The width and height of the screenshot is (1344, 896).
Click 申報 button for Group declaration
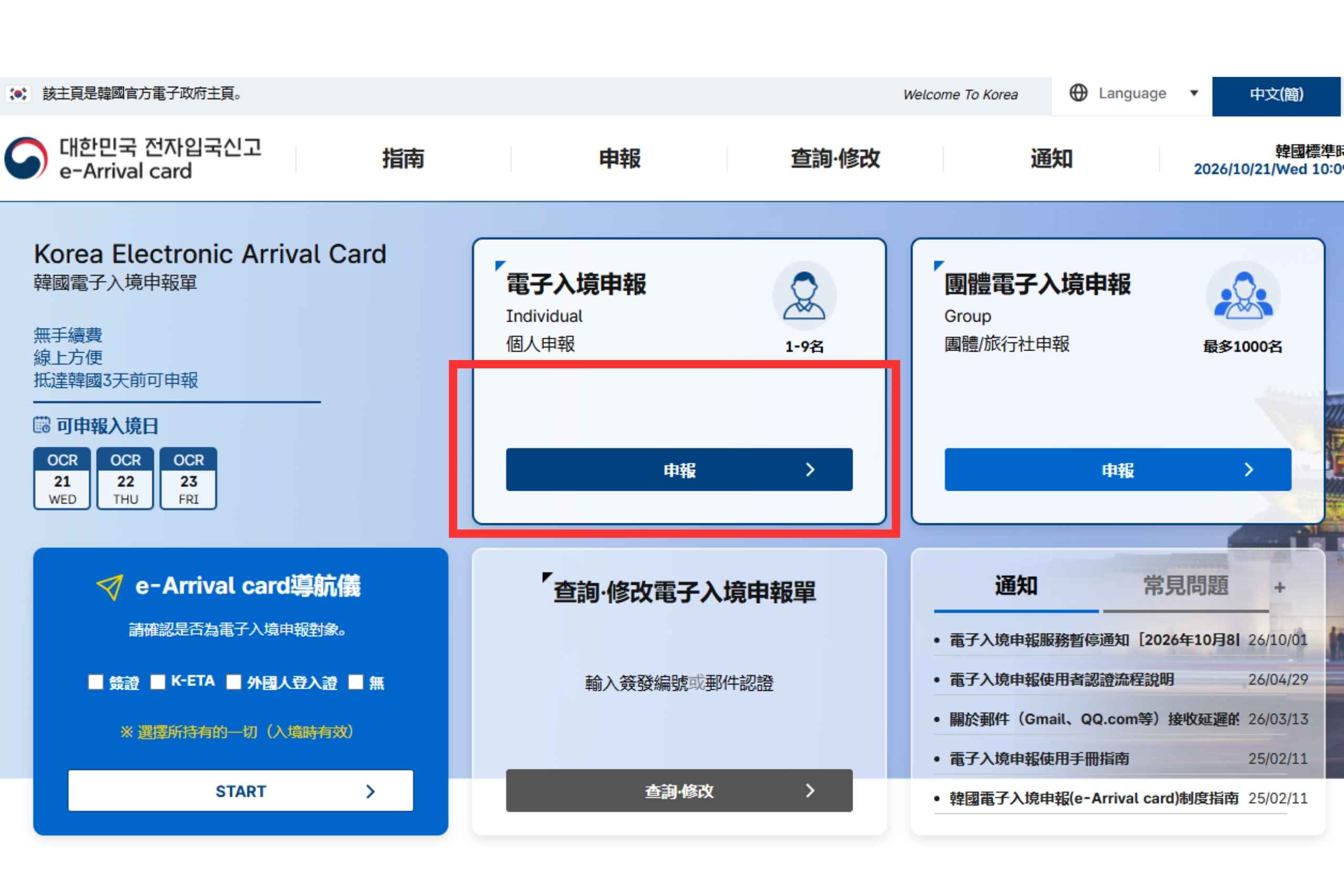(1118, 470)
